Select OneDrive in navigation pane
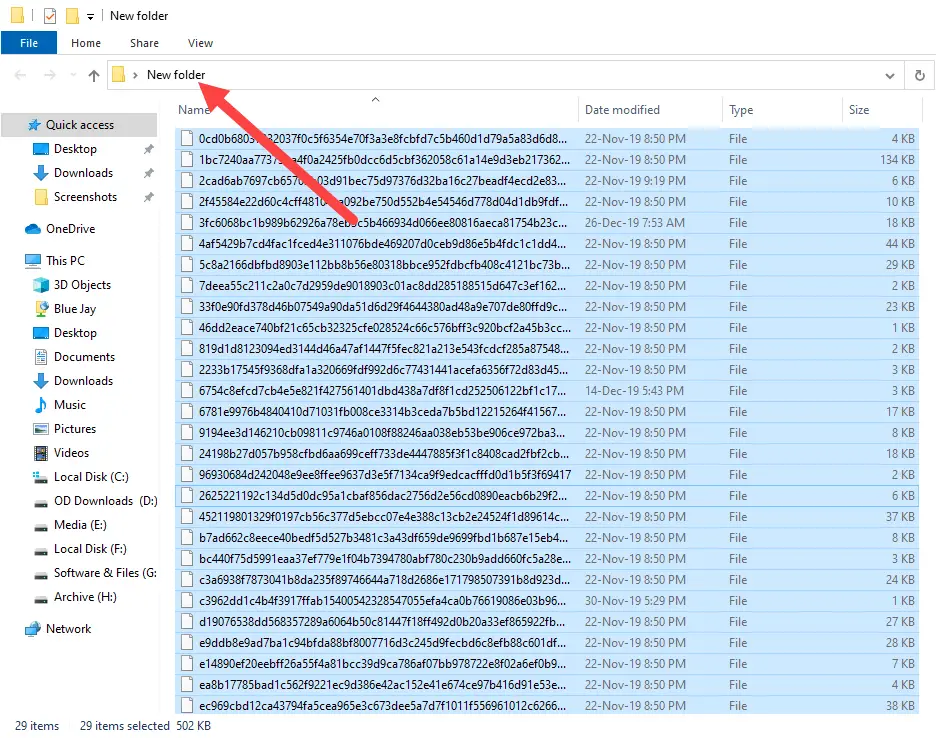The height and width of the screenshot is (738, 936). [x=70, y=229]
